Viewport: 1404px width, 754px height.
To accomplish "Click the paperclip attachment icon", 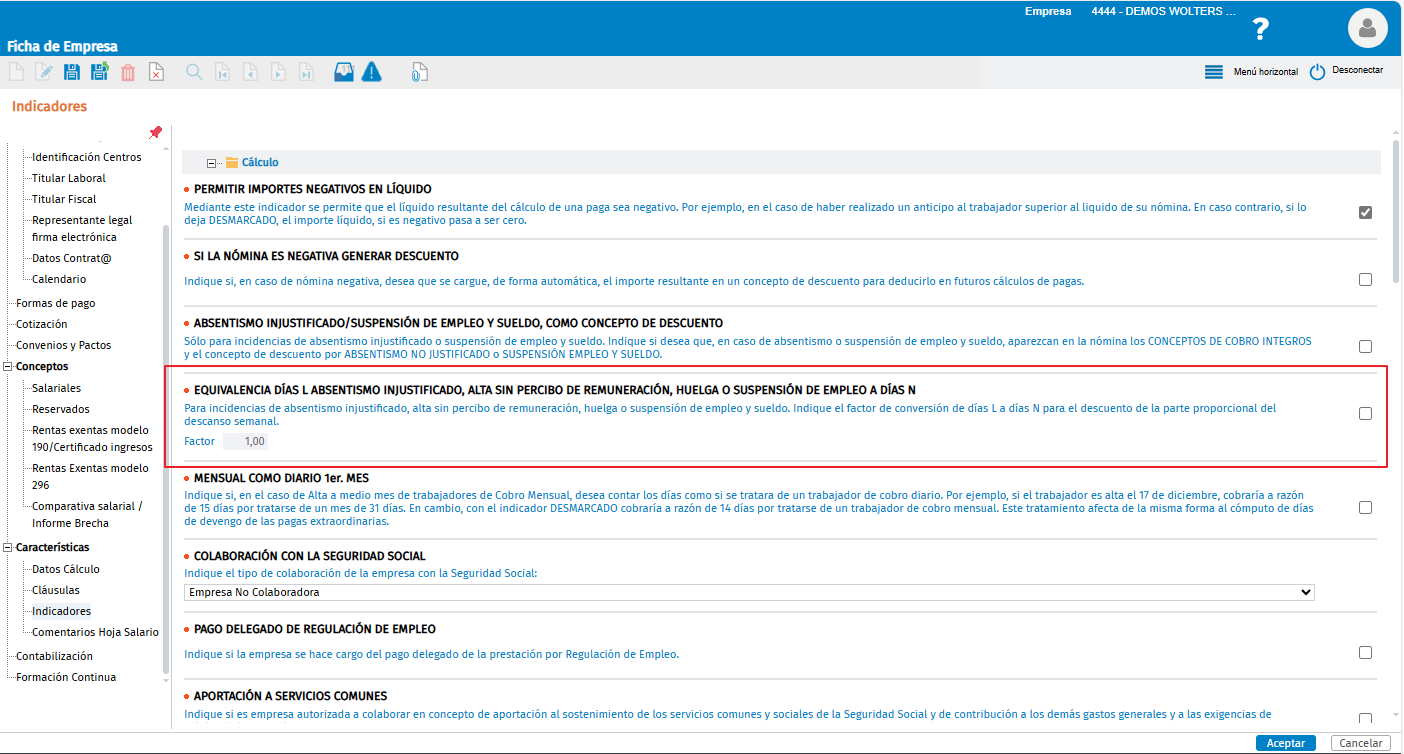I will pyautogui.click(x=419, y=72).
